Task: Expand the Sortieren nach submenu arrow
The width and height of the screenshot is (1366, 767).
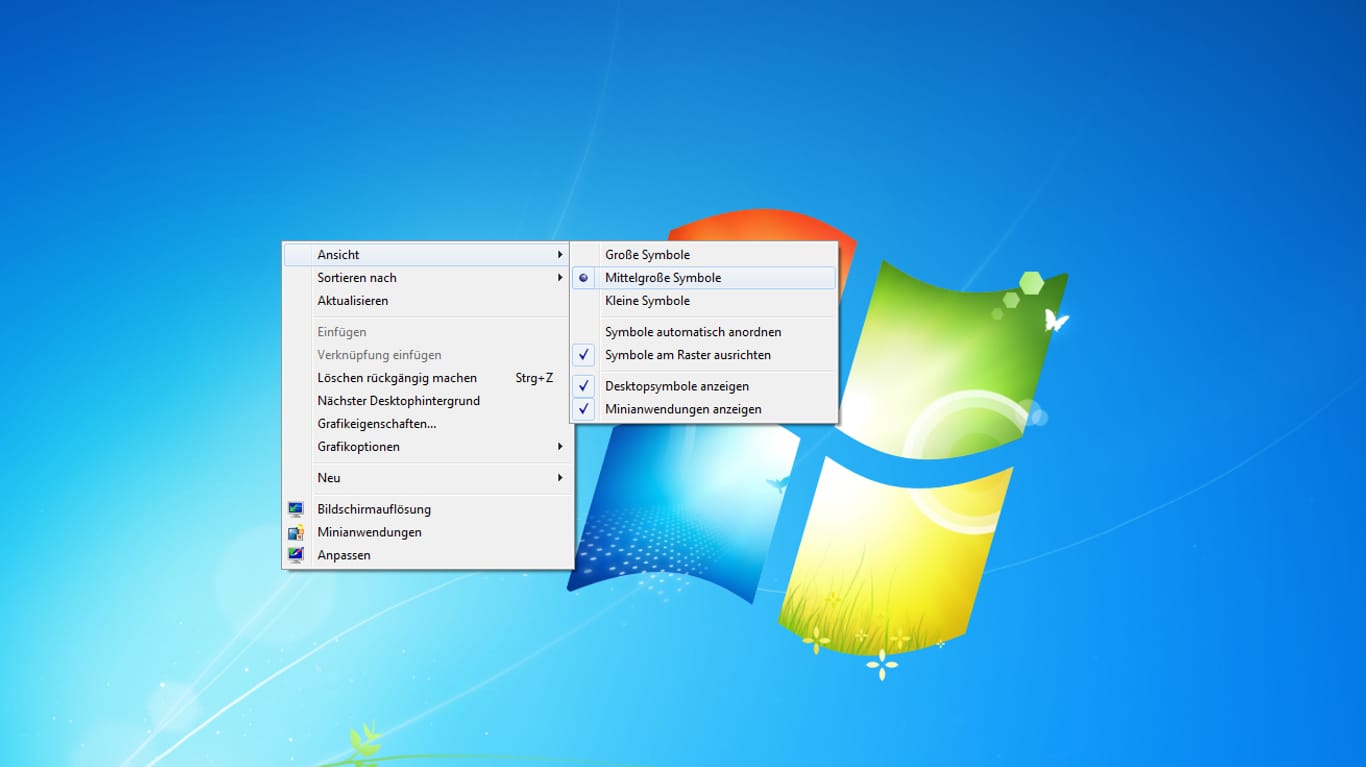Action: (560, 278)
